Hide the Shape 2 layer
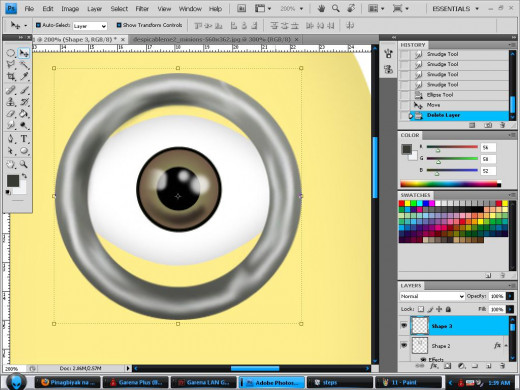This screenshot has height=390, width=520. tap(404, 345)
